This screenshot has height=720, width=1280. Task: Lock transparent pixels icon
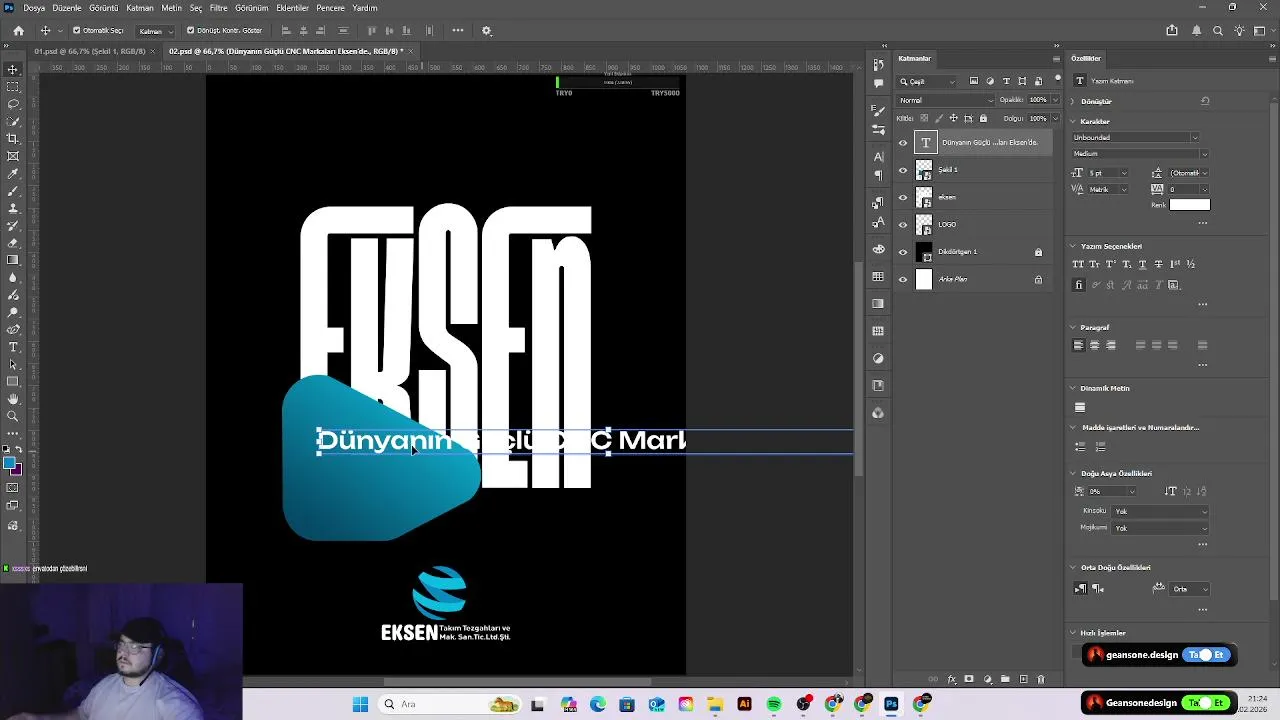tap(924, 118)
